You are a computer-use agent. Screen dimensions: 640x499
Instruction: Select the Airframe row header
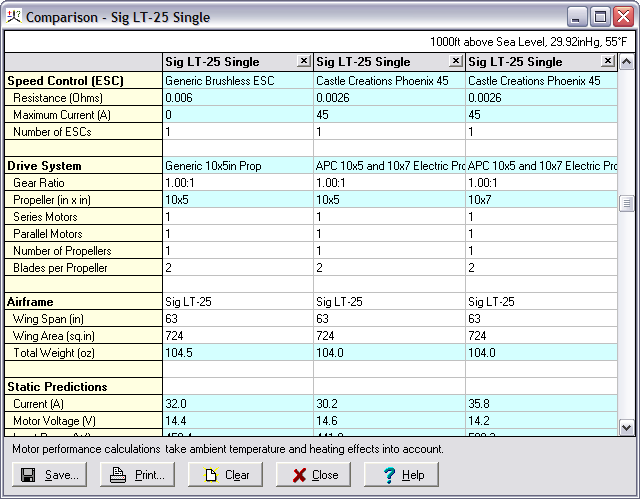tap(84, 302)
